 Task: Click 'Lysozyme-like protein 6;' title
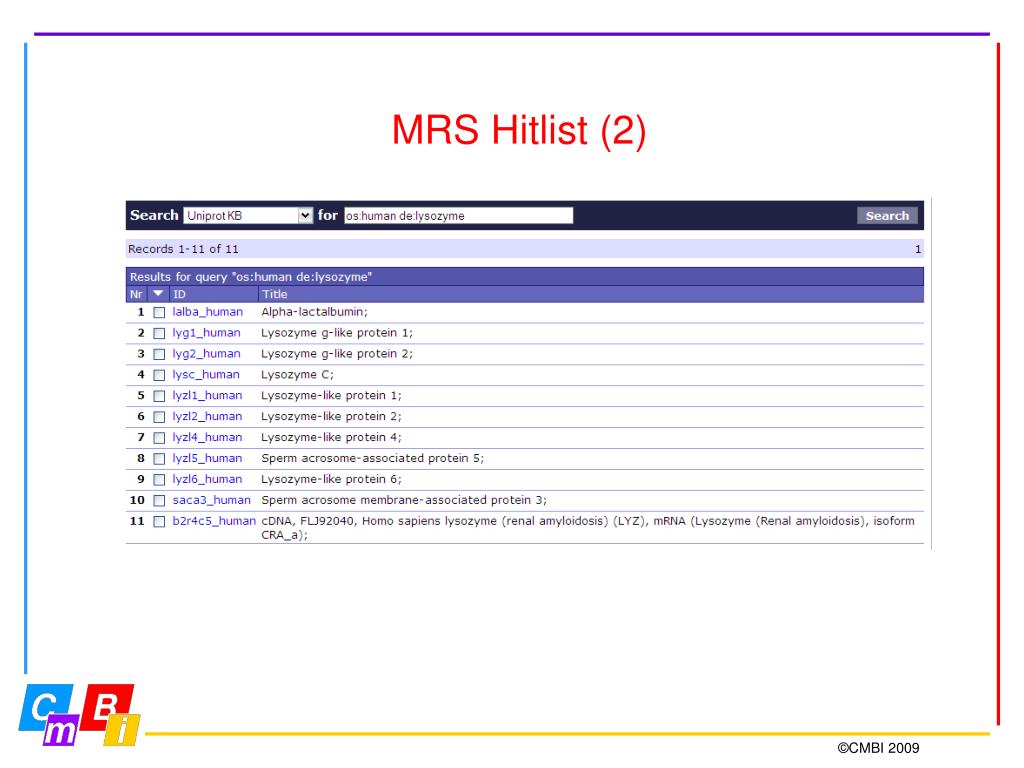[331, 479]
